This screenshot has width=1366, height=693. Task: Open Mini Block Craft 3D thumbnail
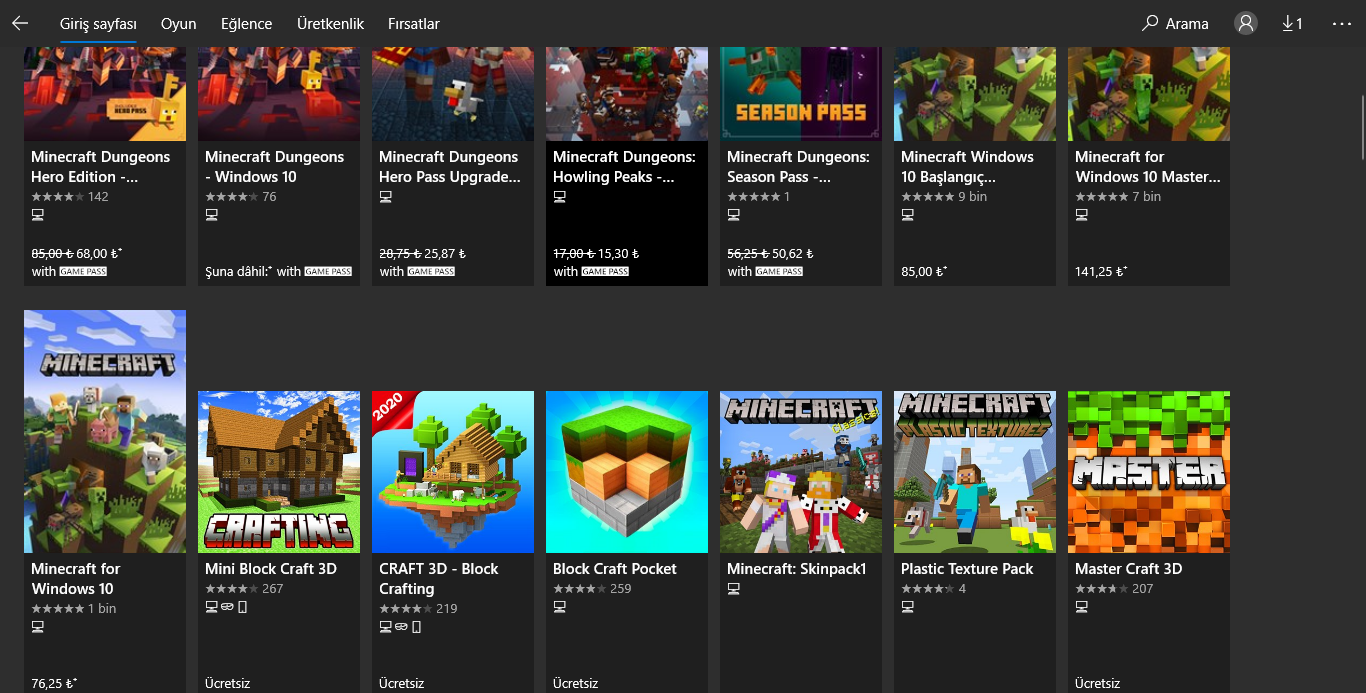(x=279, y=471)
